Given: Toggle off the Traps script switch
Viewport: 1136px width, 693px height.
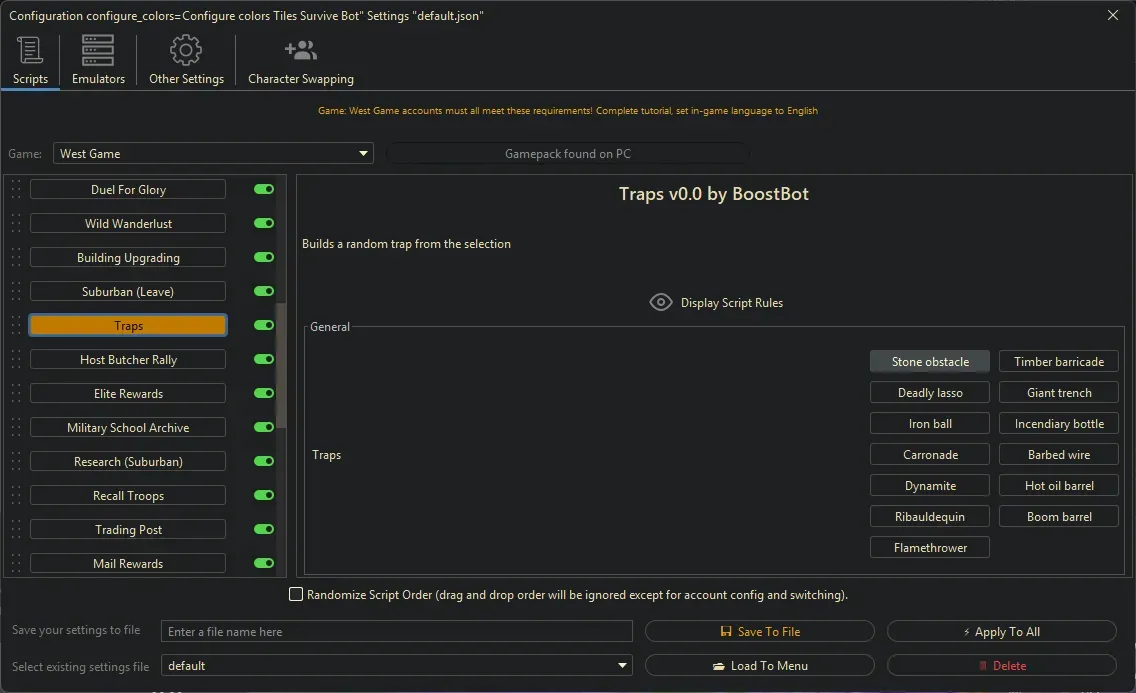Looking at the screenshot, I should coord(264,325).
